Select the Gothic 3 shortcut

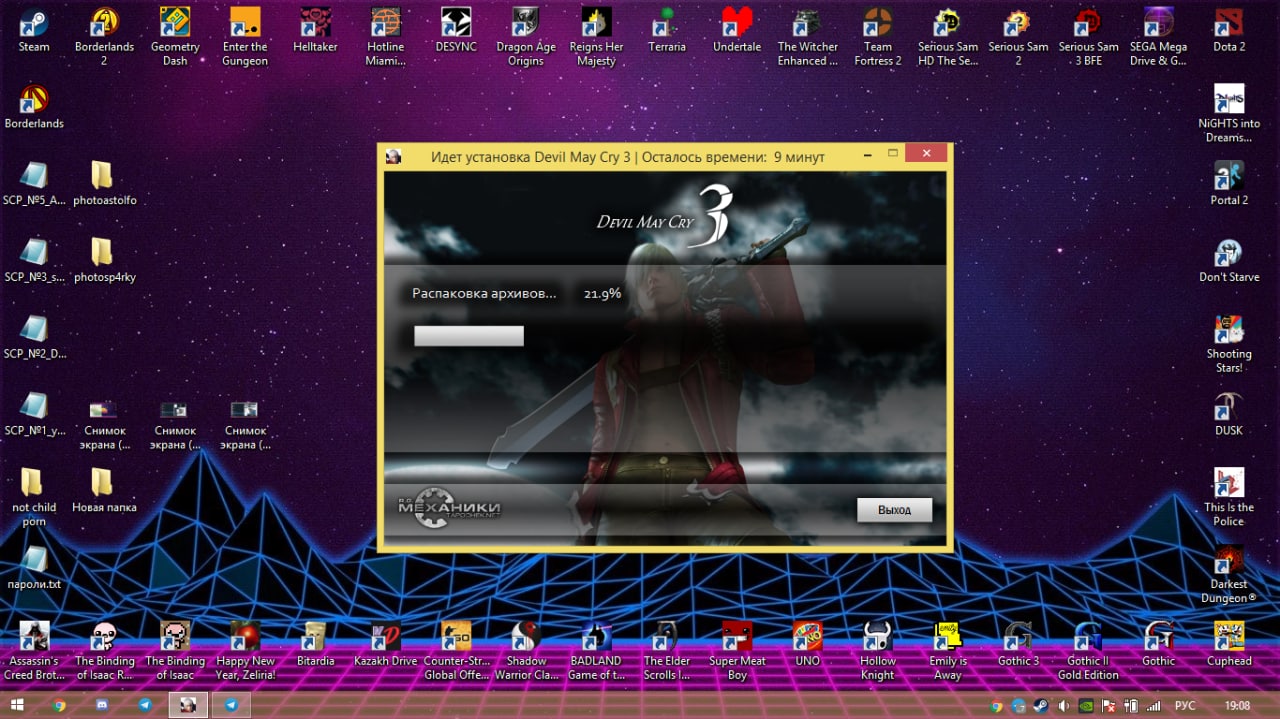[1018, 645]
